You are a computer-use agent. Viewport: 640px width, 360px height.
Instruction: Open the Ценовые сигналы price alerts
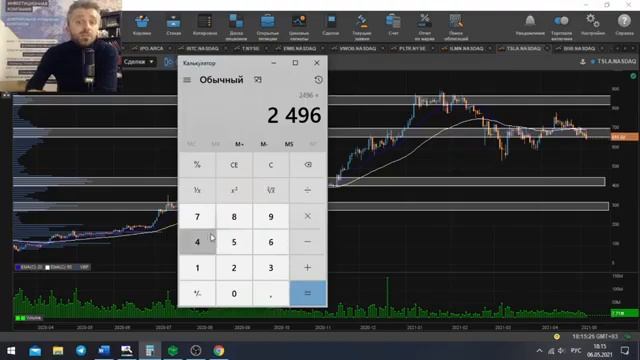point(299,27)
